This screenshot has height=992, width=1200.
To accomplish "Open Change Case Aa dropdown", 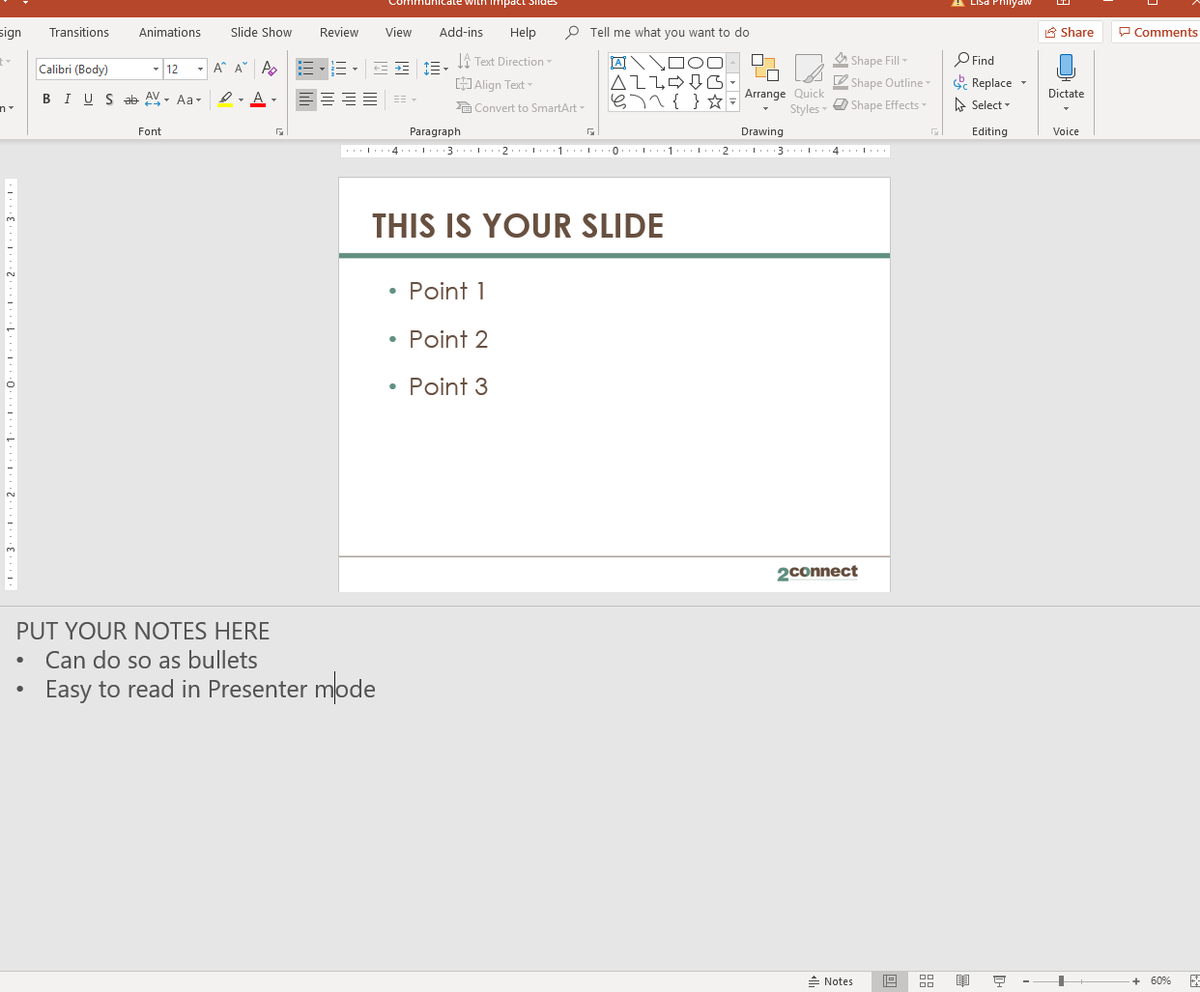I will (x=189, y=99).
